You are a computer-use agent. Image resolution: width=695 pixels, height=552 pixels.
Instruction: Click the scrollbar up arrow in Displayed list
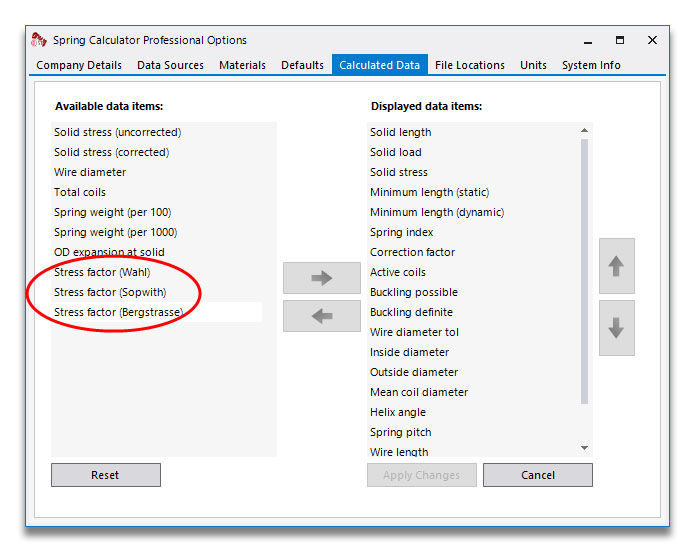(x=584, y=130)
